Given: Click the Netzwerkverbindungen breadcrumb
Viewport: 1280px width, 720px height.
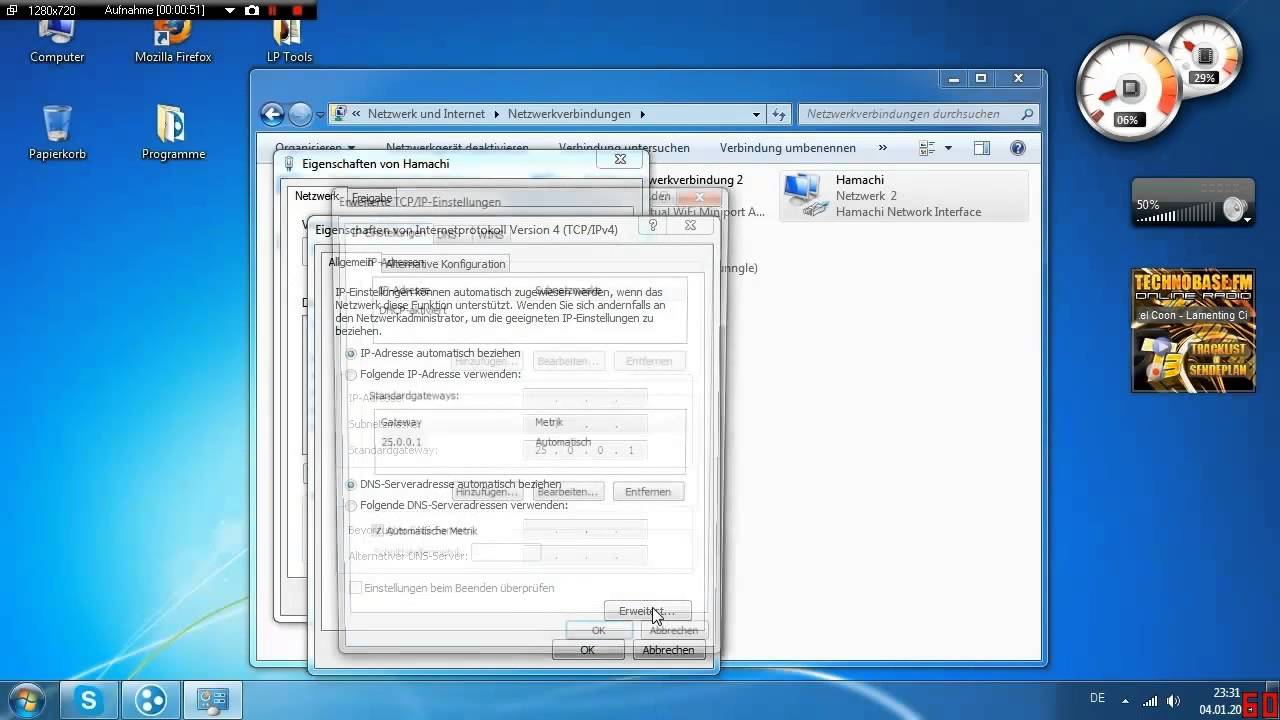Looking at the screenshot, I should coord(569,114).
